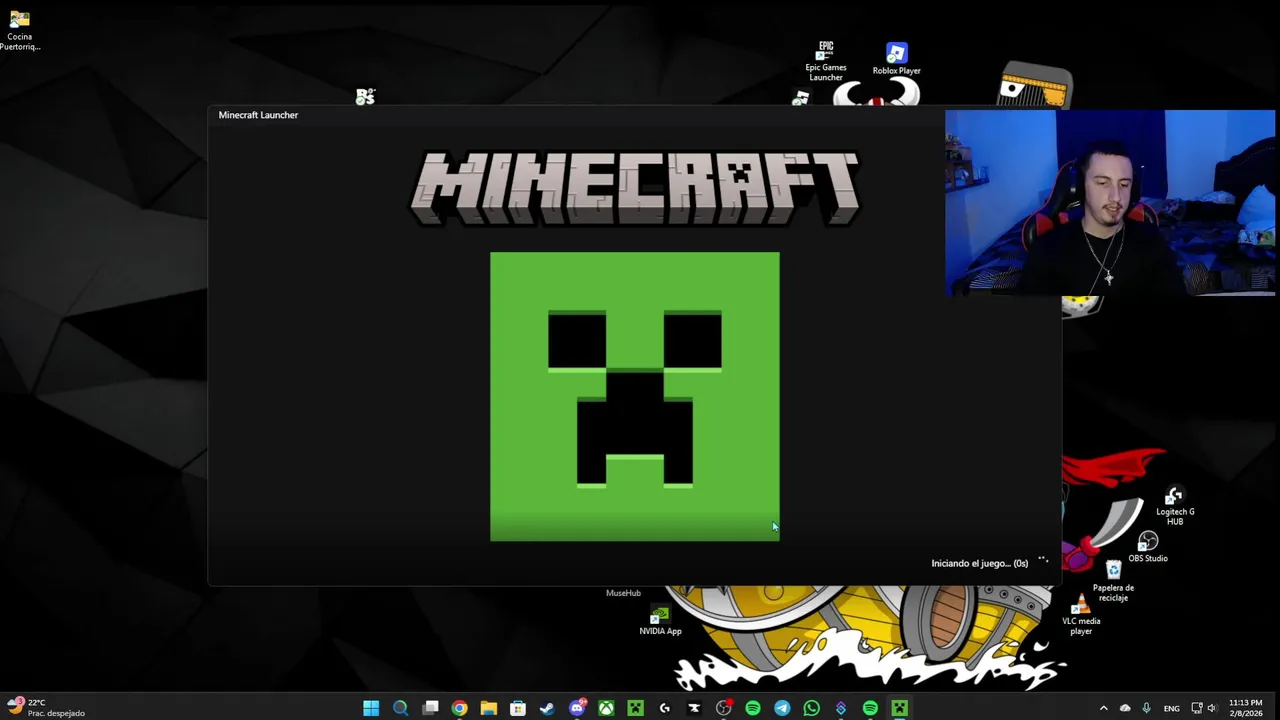Viewport: 1280px width, 720px height.
Task: Click the green Creeper face loading image
Action: click(x=635, y=396)
